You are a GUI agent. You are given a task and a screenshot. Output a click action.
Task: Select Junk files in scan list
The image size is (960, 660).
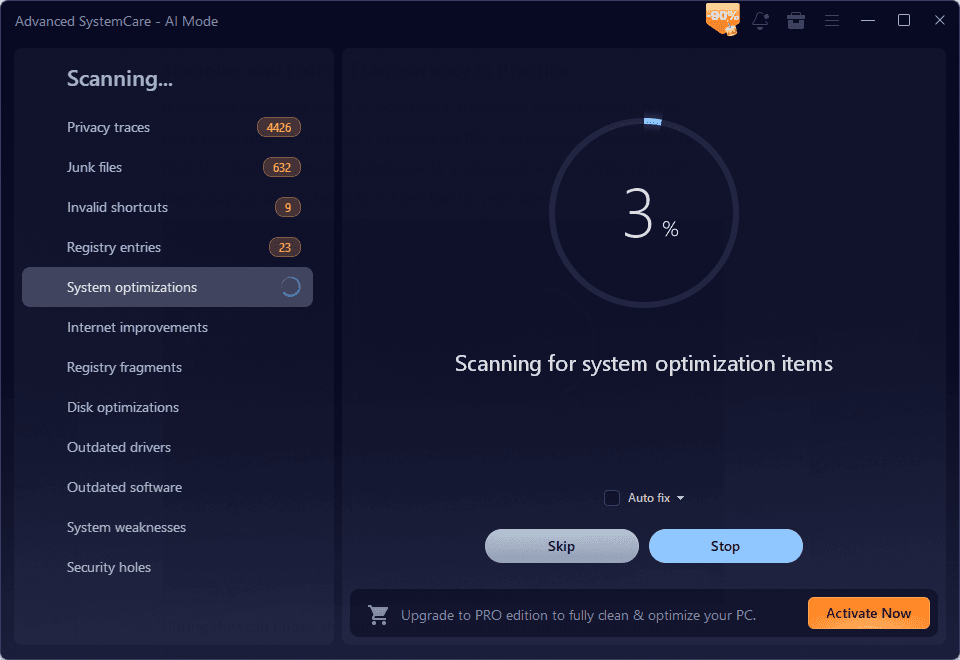click(x=167, y=167)
